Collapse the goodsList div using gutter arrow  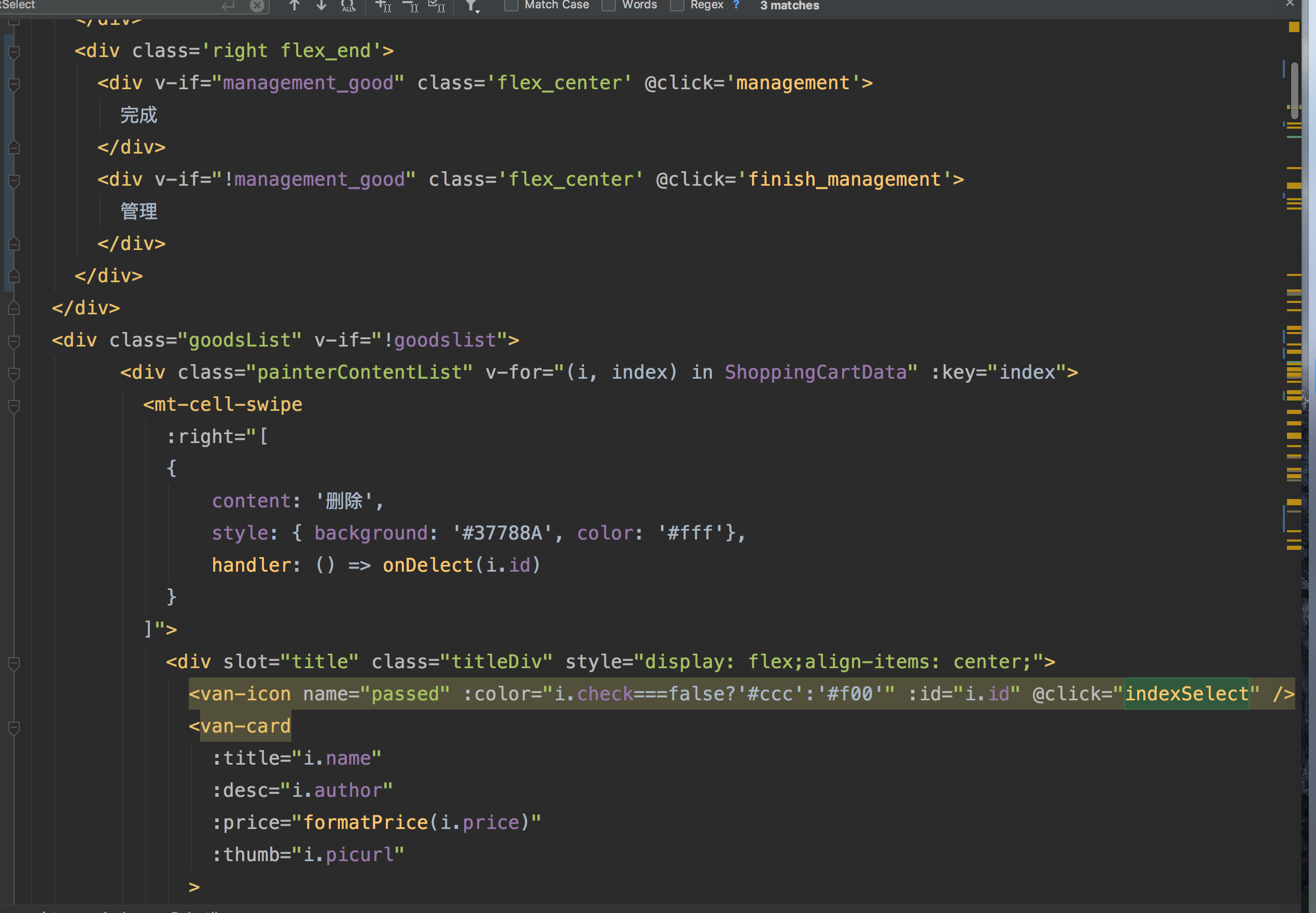coord(13,342)
